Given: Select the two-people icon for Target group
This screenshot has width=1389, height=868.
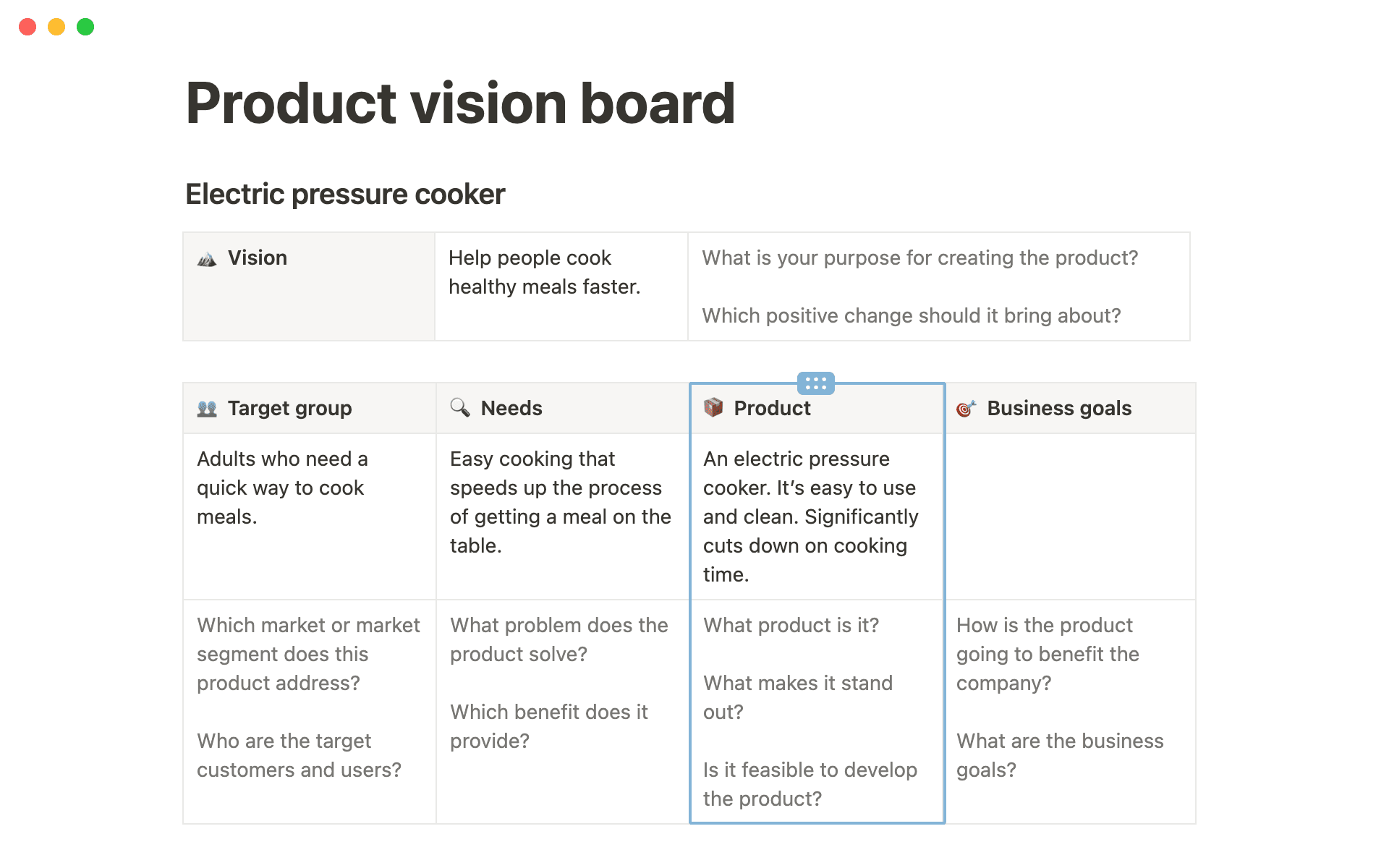Looking at the screenshot, I should pyautogui.click(x=206, y=408).
